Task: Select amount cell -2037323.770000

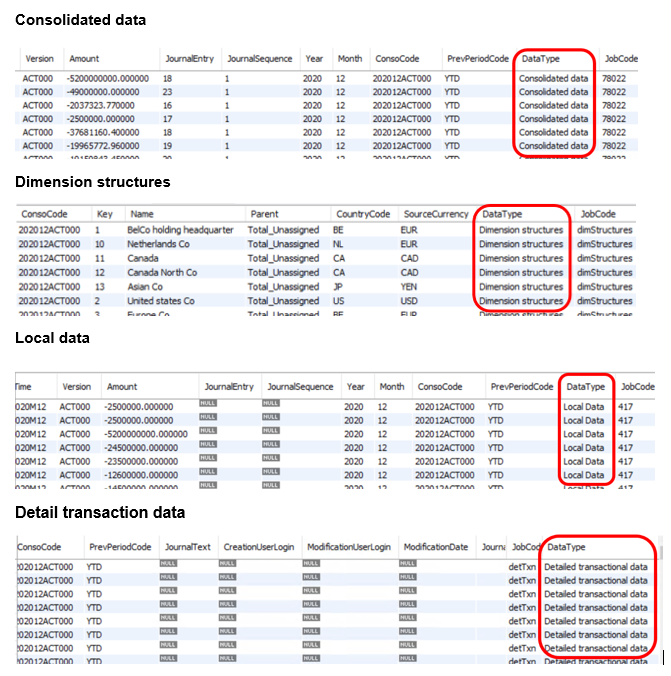Action: 100,106
